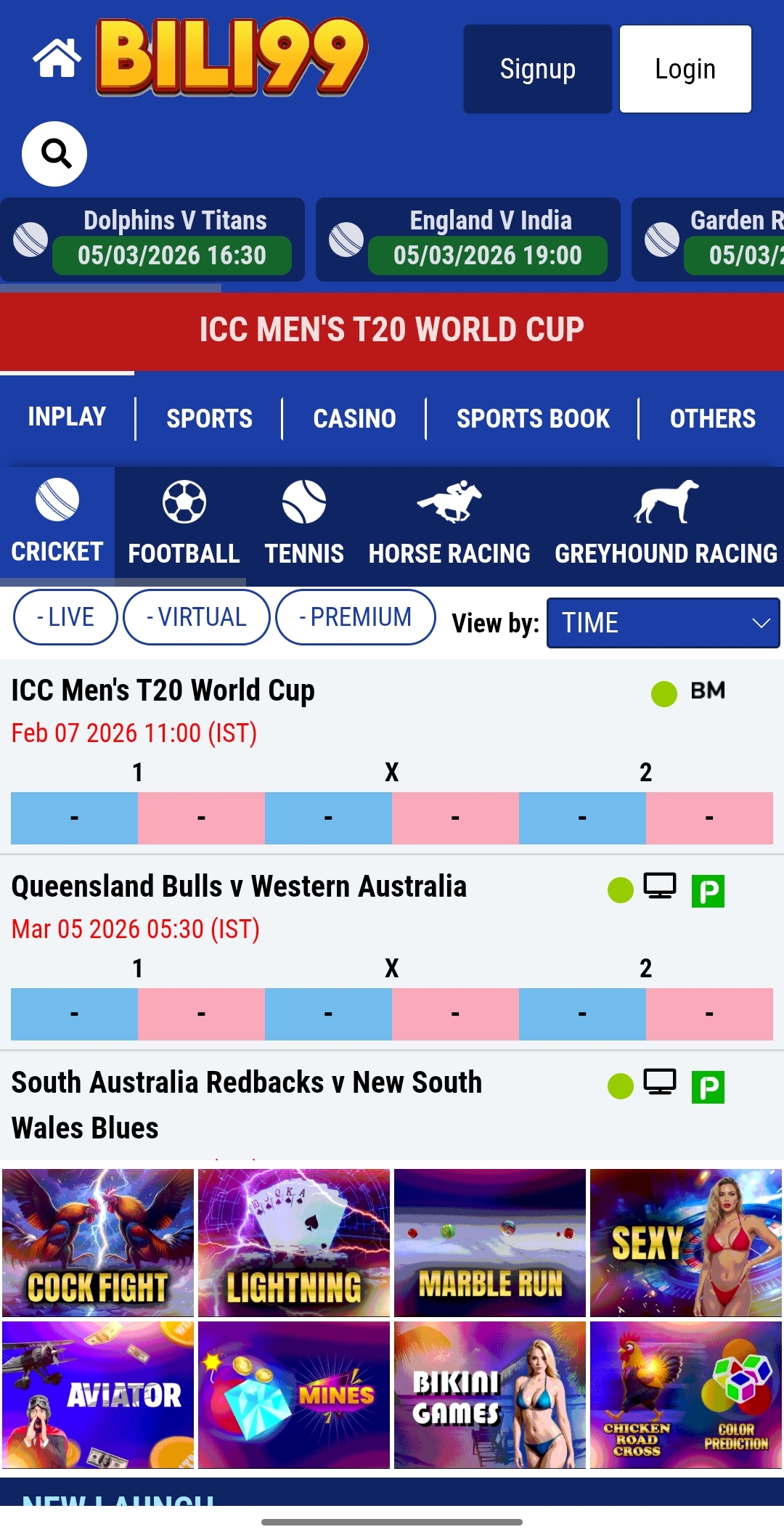Screen dimensions: 784x1540
Task: Switch to the SPORTS BOOK tab
Action: coord(533,418)
